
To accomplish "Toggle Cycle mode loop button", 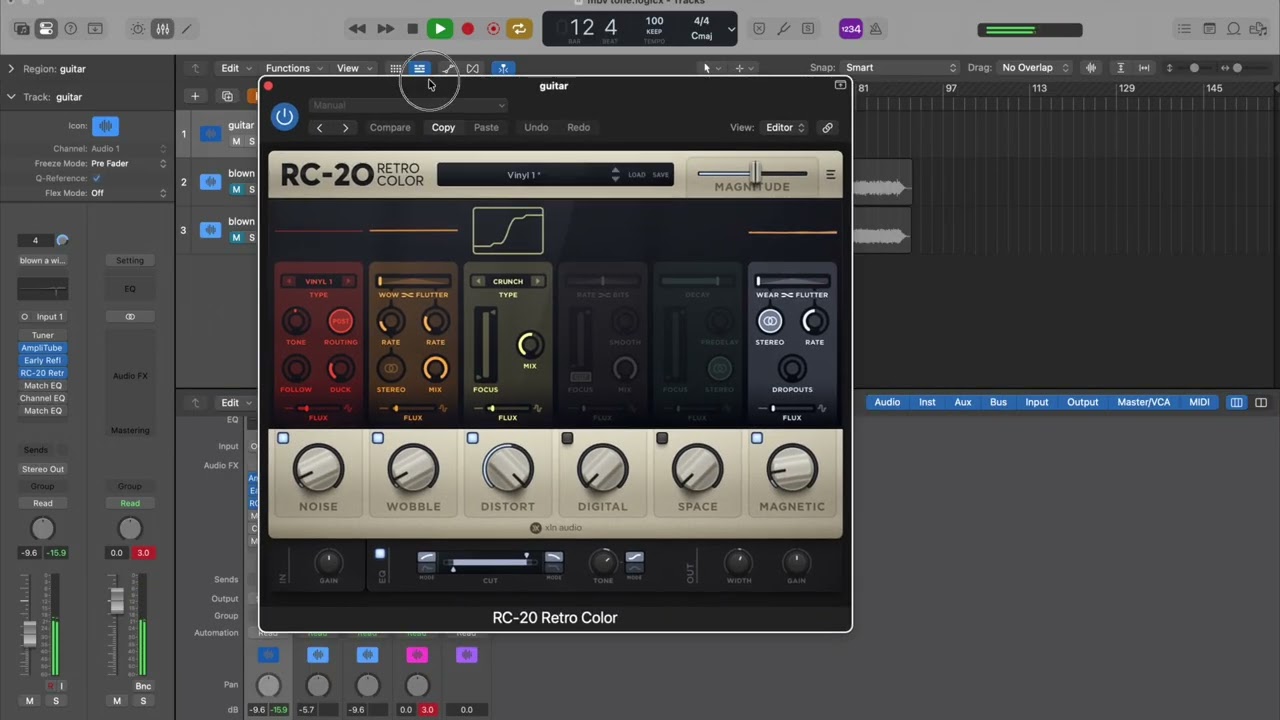I will click(519, 29).
